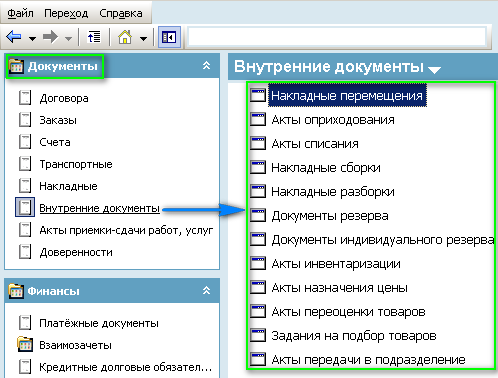Screen dimensions: 498x378
Task: Select Акты назначения цены
Action: coord(340,288)
